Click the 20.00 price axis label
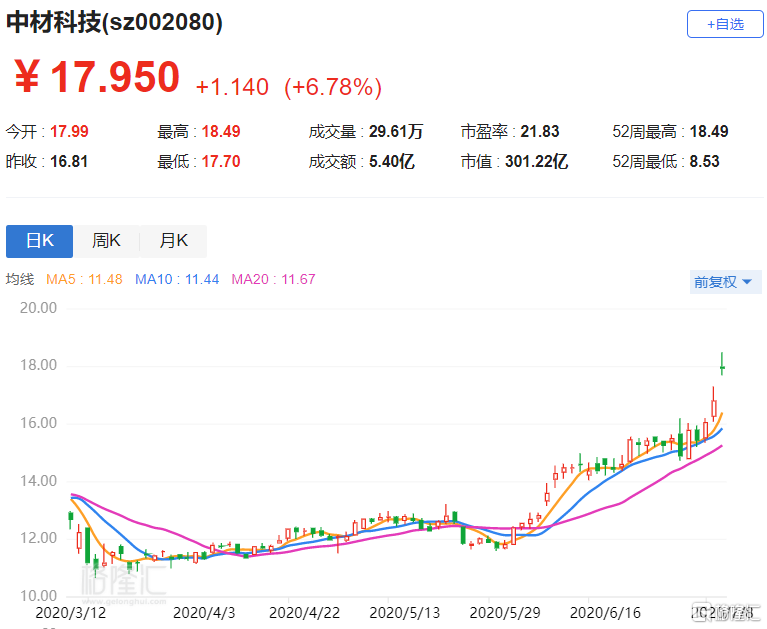 point(38,308)
